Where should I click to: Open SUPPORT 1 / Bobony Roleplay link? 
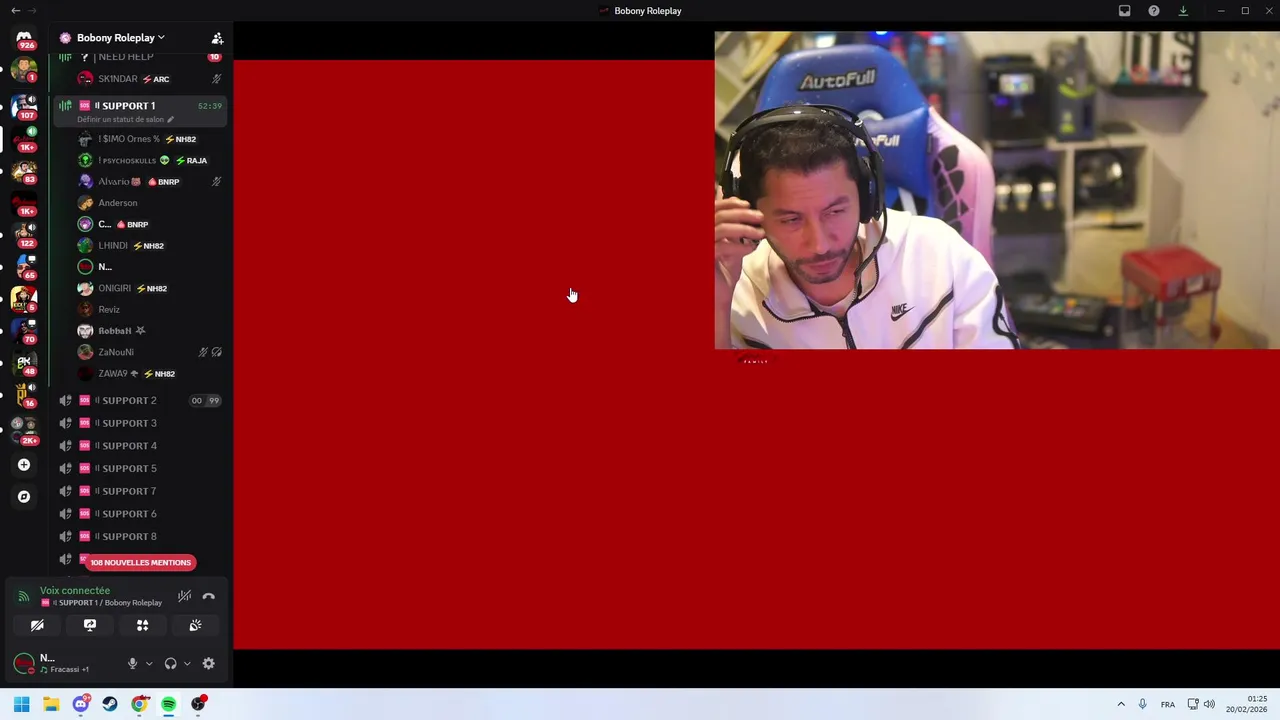point(101,603)
